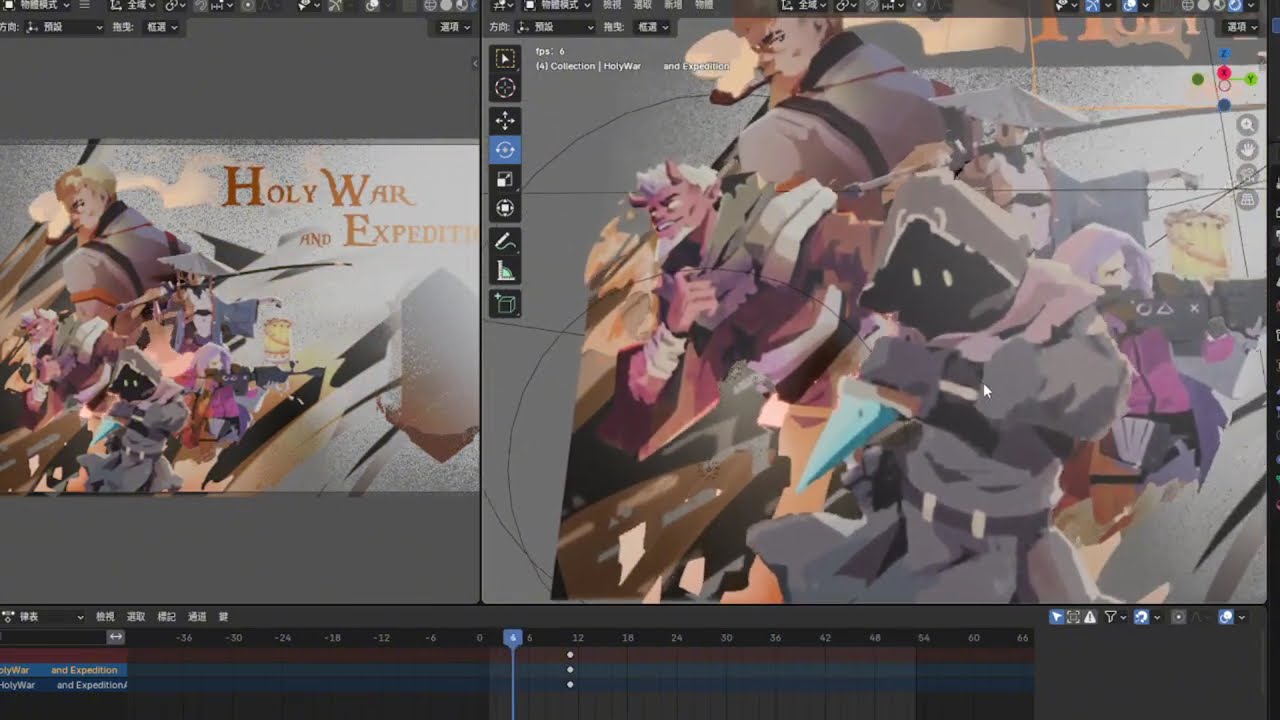This screenshot has height=720, width=1280.
Task: Open the 檢視 View menu in the dope sheet
Action: pos(105,617)
